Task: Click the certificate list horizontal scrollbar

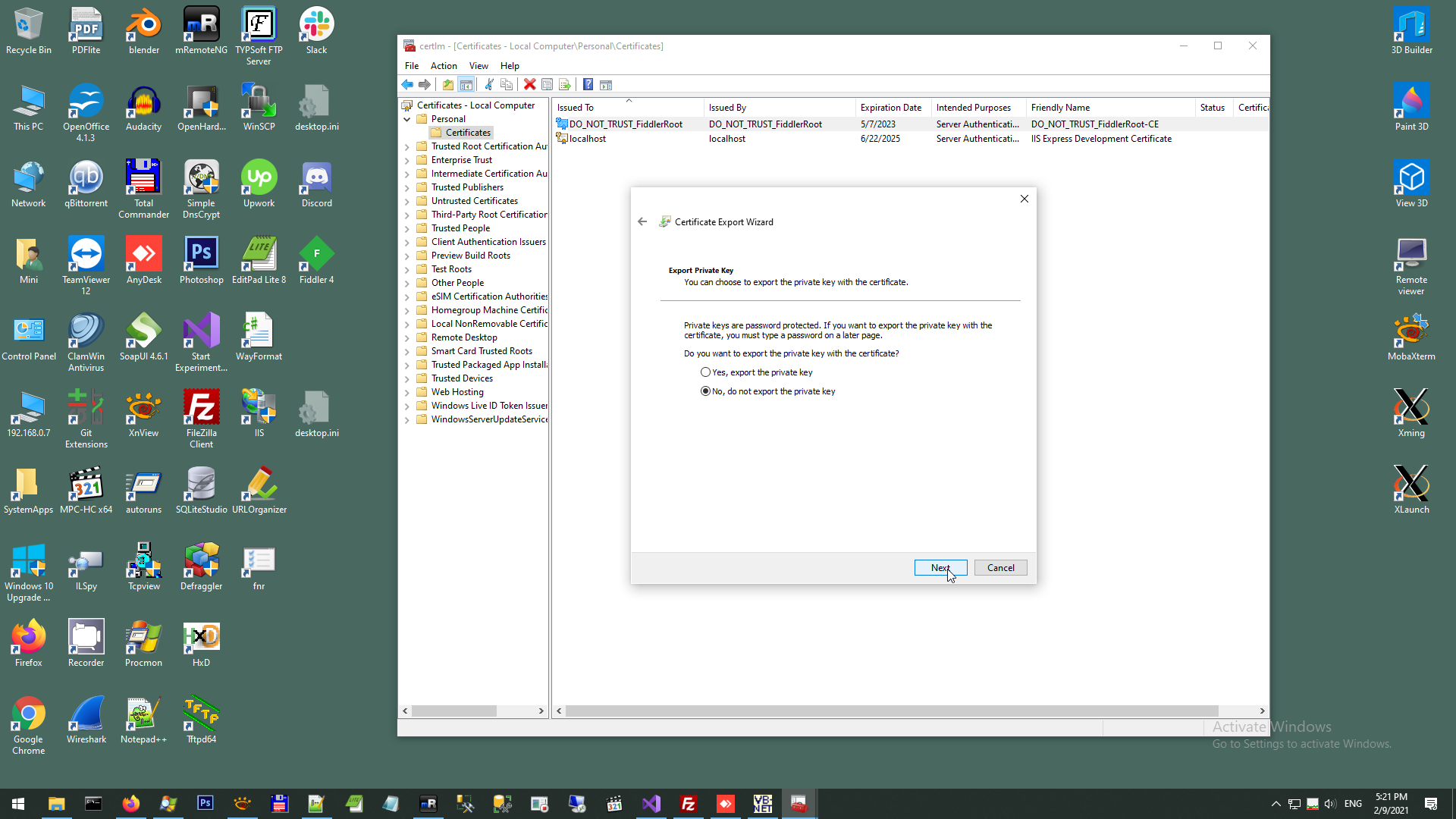Action: 891,711
